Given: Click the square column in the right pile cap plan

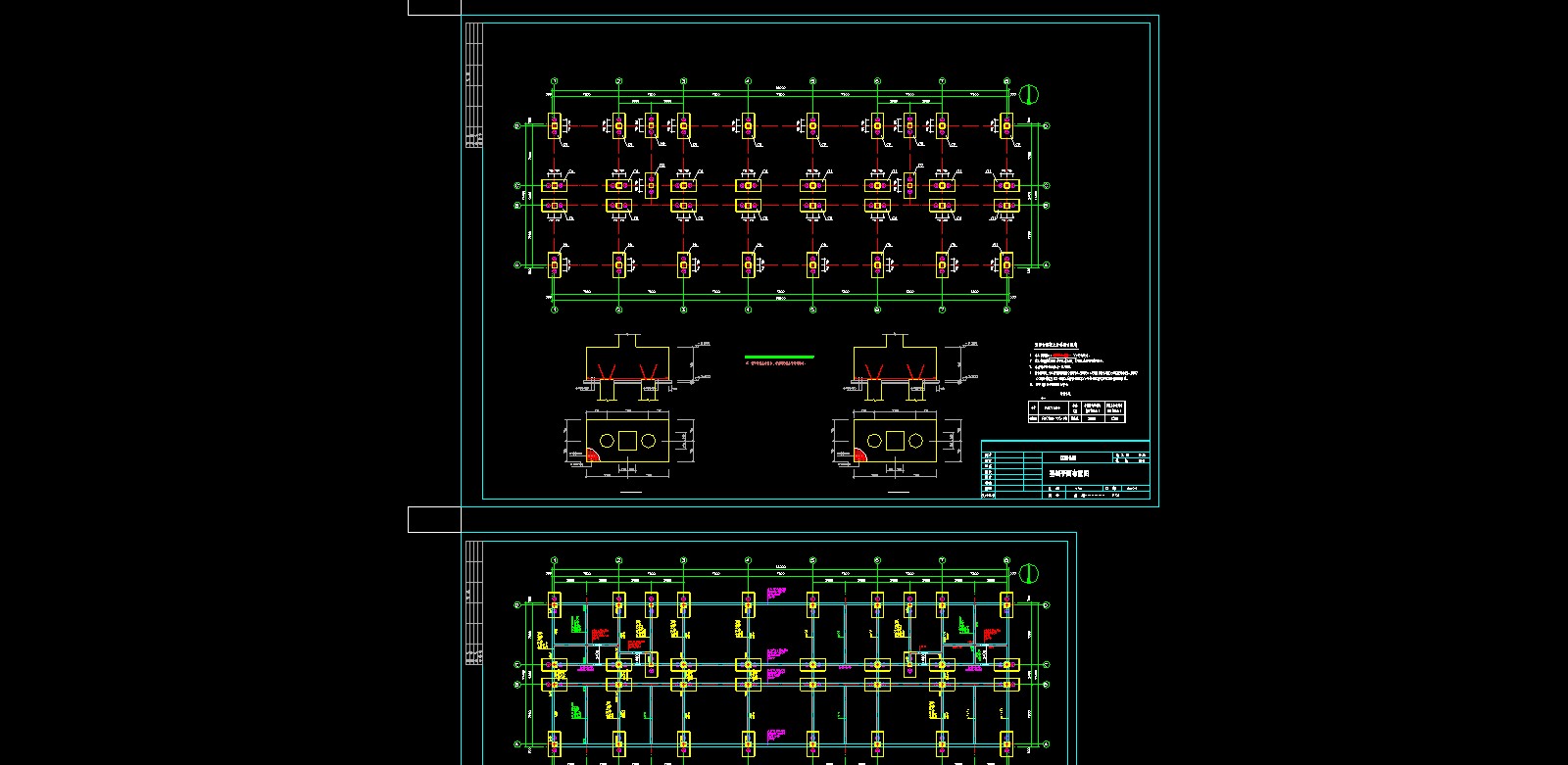Looking at the screenshot, I should (x=895, y=442).
